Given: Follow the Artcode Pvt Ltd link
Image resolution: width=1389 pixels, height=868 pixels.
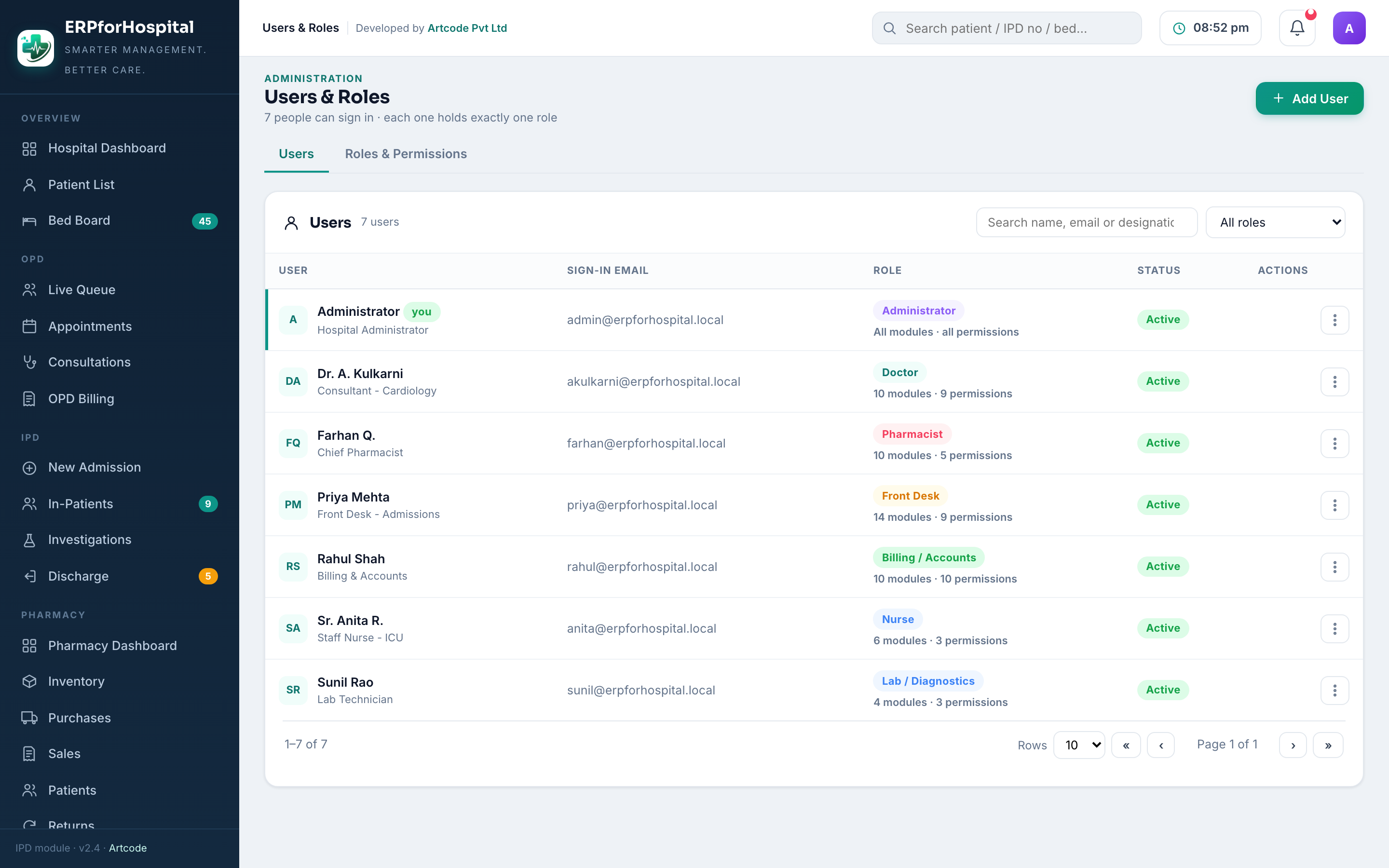Looking at the screenshot, I should click(x=467, y=28).
